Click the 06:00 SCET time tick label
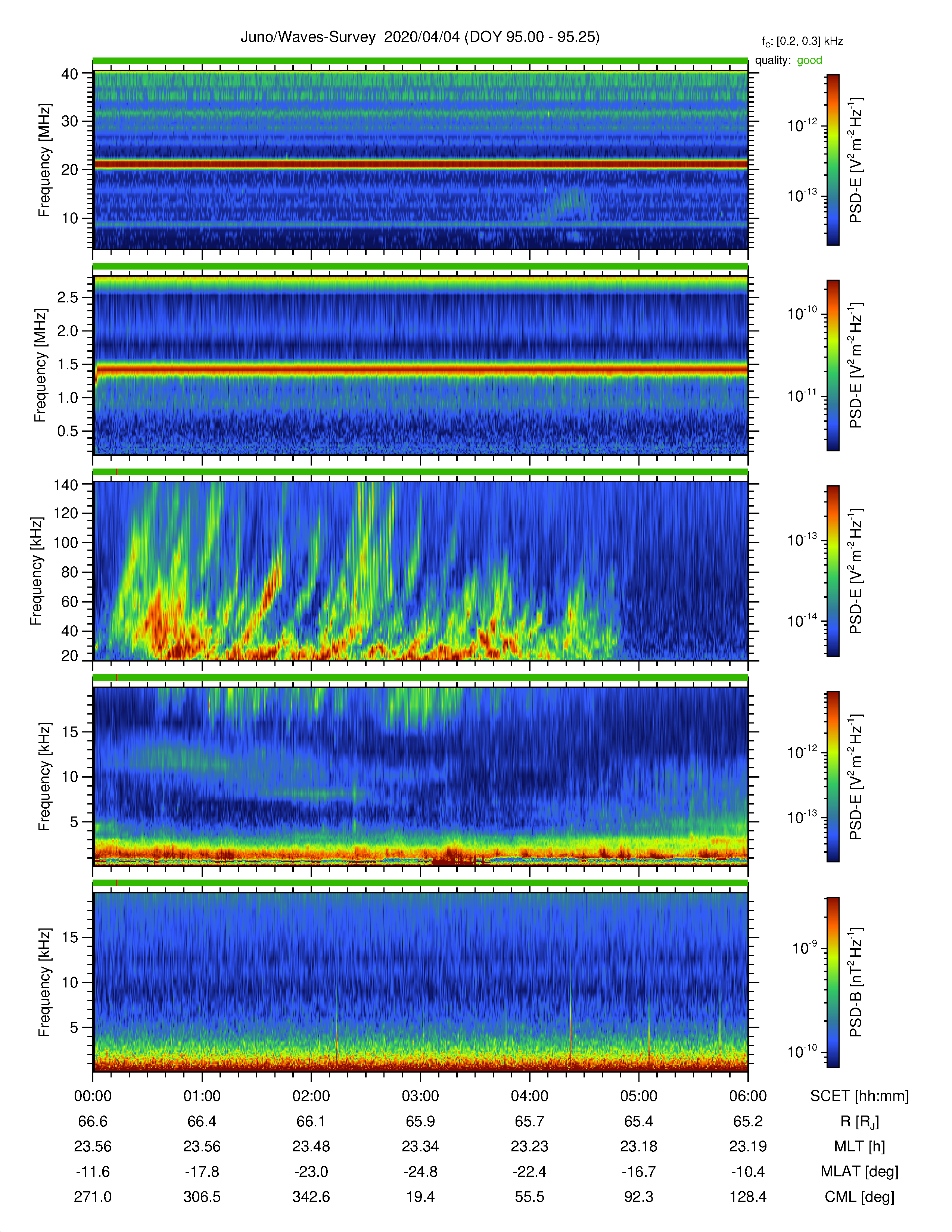Image resolution: width=952 pixels, height=1232 pixels. coord(748,1096)
